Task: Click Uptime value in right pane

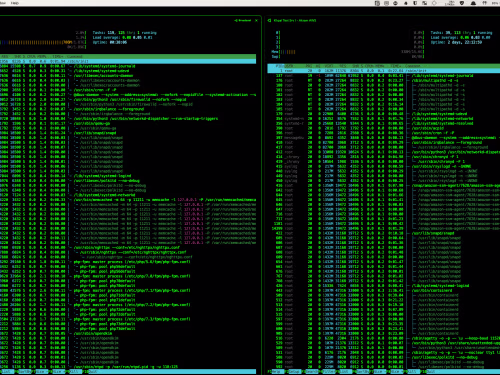Action: click(465, 42)
